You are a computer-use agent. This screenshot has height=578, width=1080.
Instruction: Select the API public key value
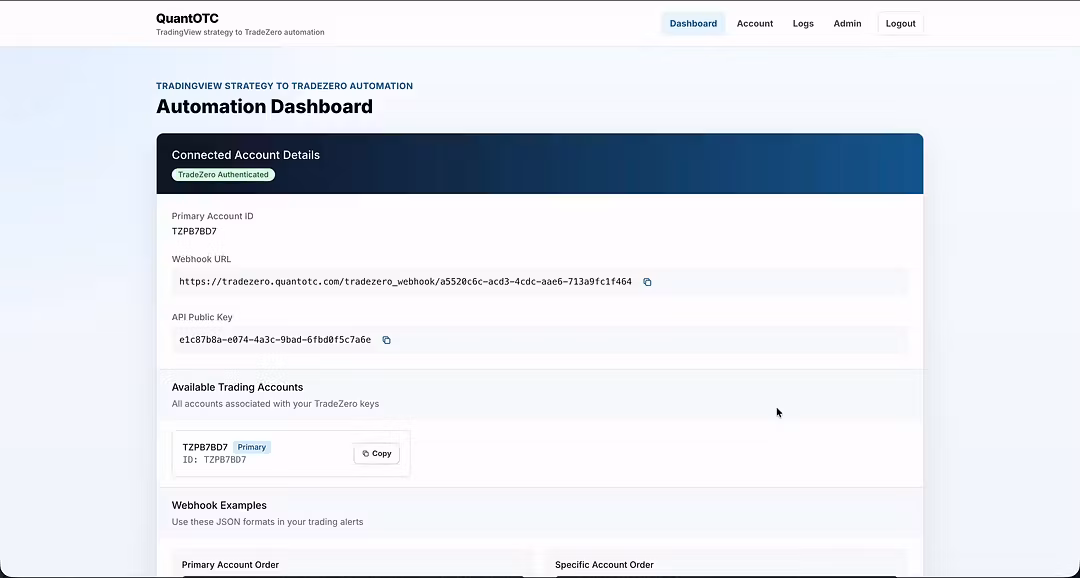[275, 340]
